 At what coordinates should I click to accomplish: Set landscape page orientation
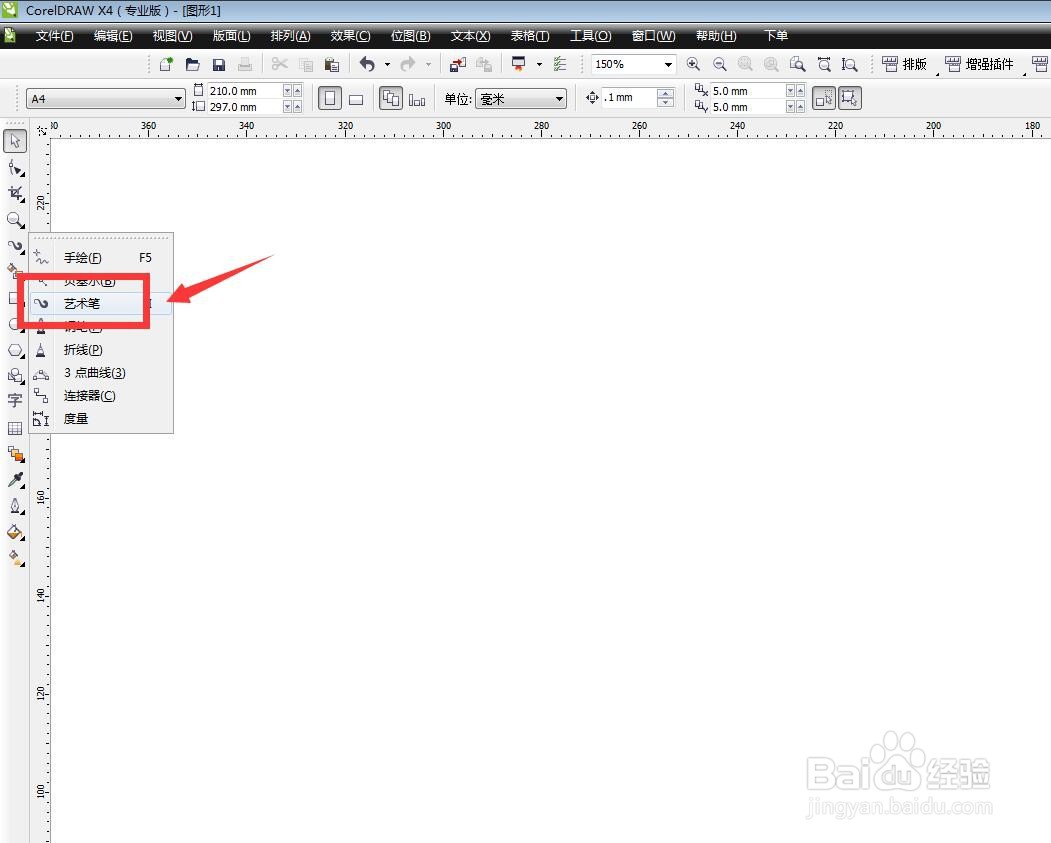point(357,99)
